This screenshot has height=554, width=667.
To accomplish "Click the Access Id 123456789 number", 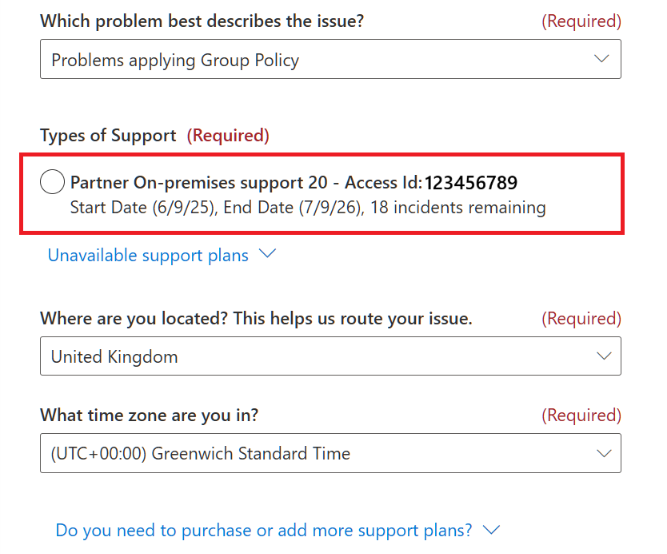I will [471, 183].
